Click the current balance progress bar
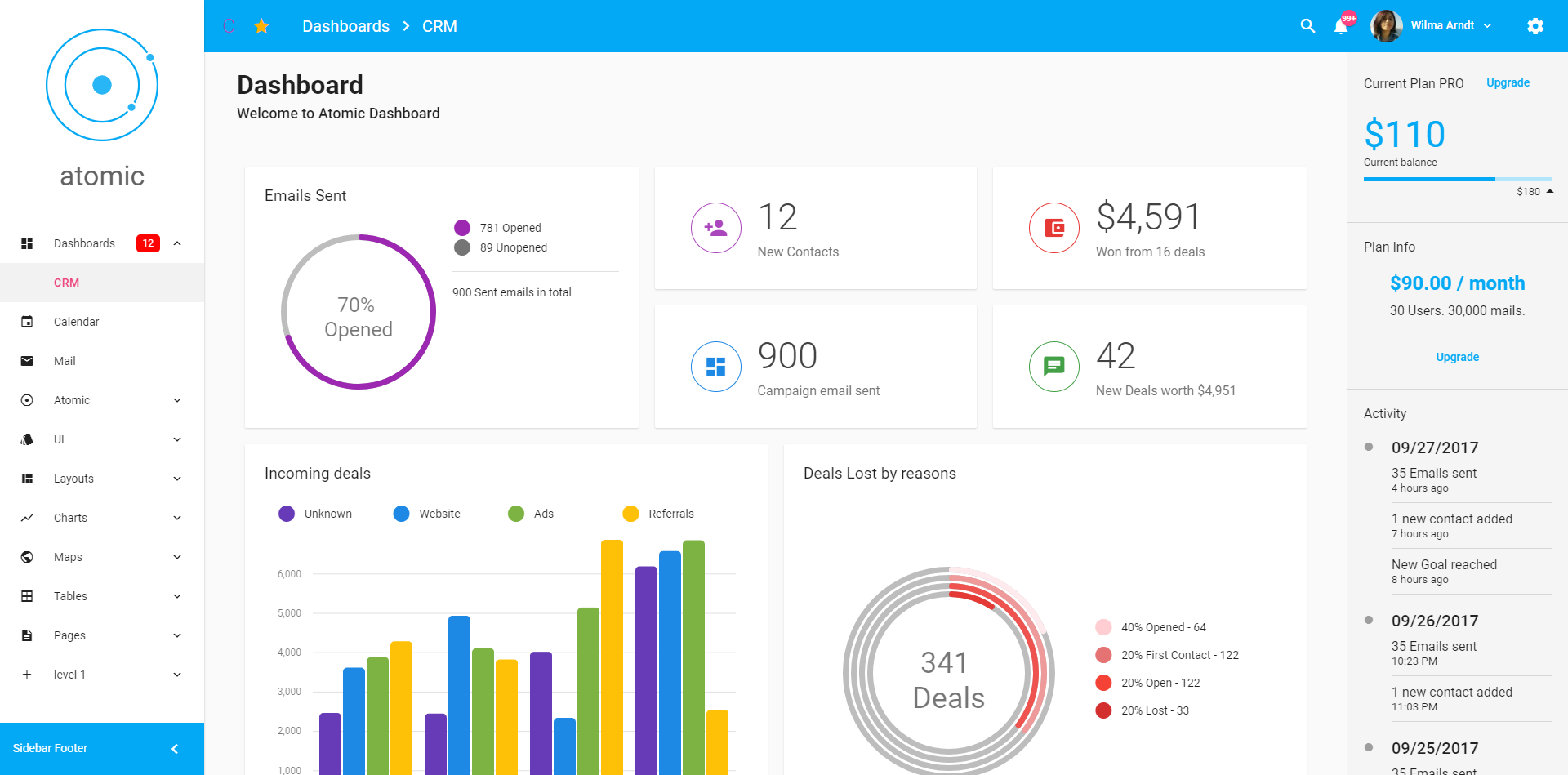Viewport: 1568px width, 775px height. pyautogui.click(x=1458, y=179)
